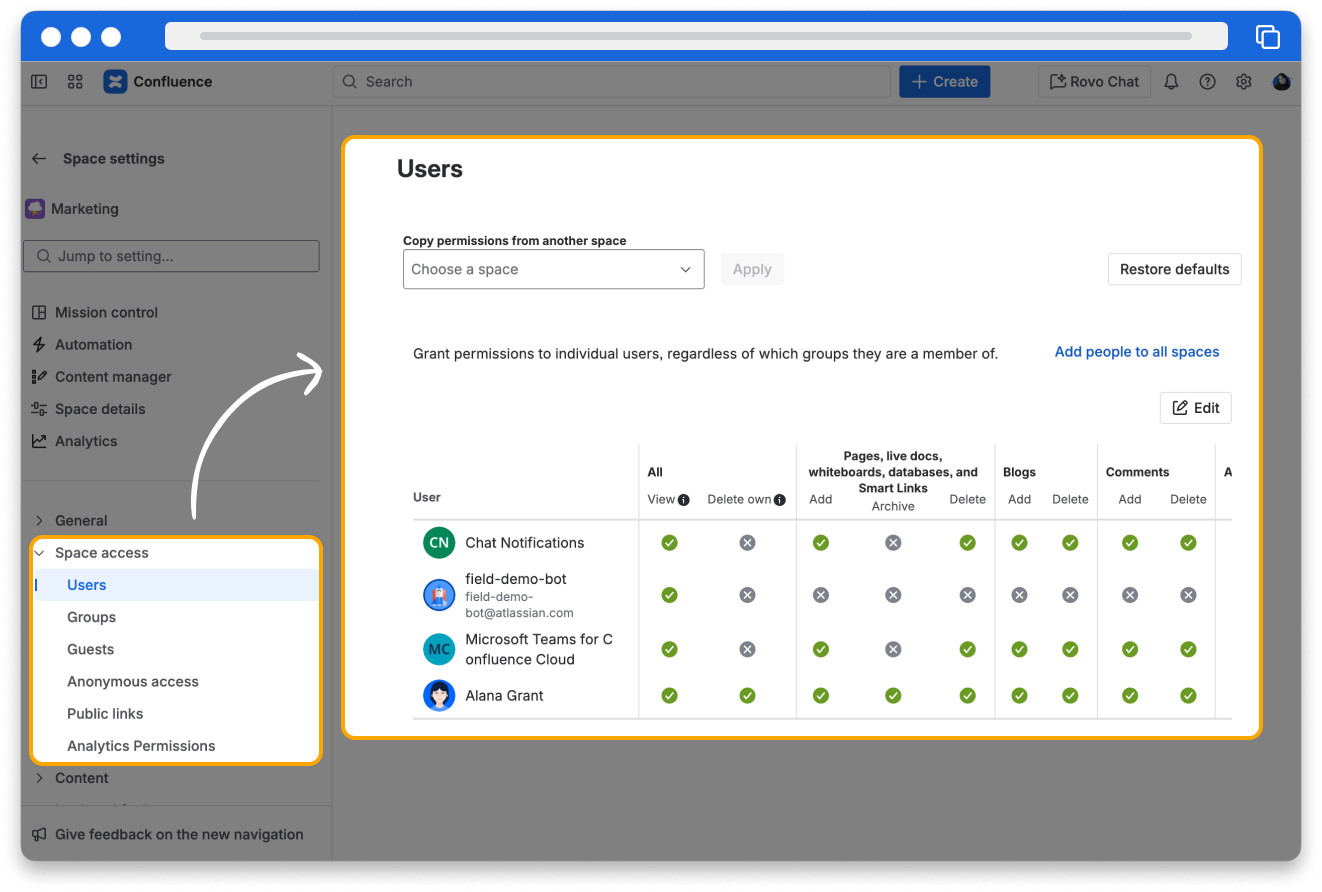Toggle Alana Grant's Delete own permission
The image size is (1322, 892).
tap(747, 695)
